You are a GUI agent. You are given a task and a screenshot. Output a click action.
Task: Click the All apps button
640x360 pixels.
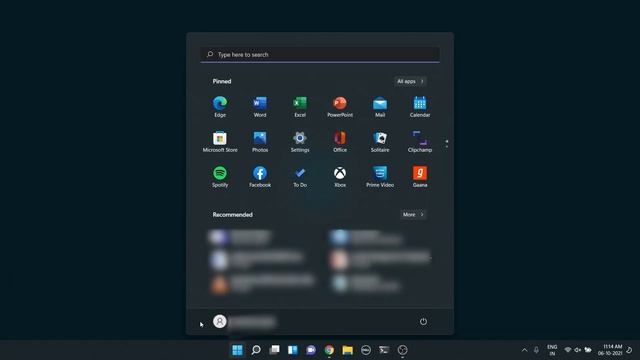coord(410,81)
